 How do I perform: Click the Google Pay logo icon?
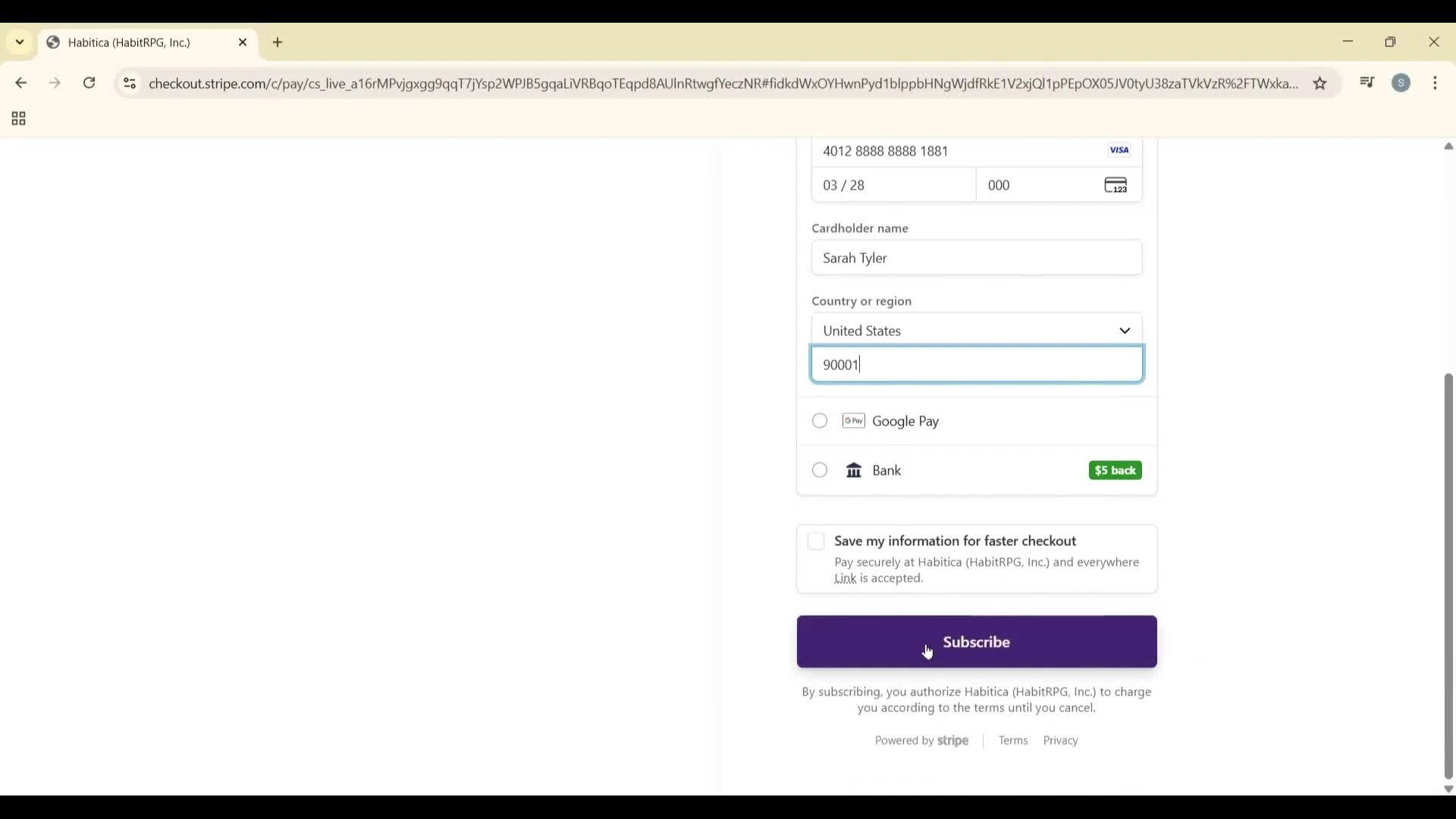click(x=854, y=420)
